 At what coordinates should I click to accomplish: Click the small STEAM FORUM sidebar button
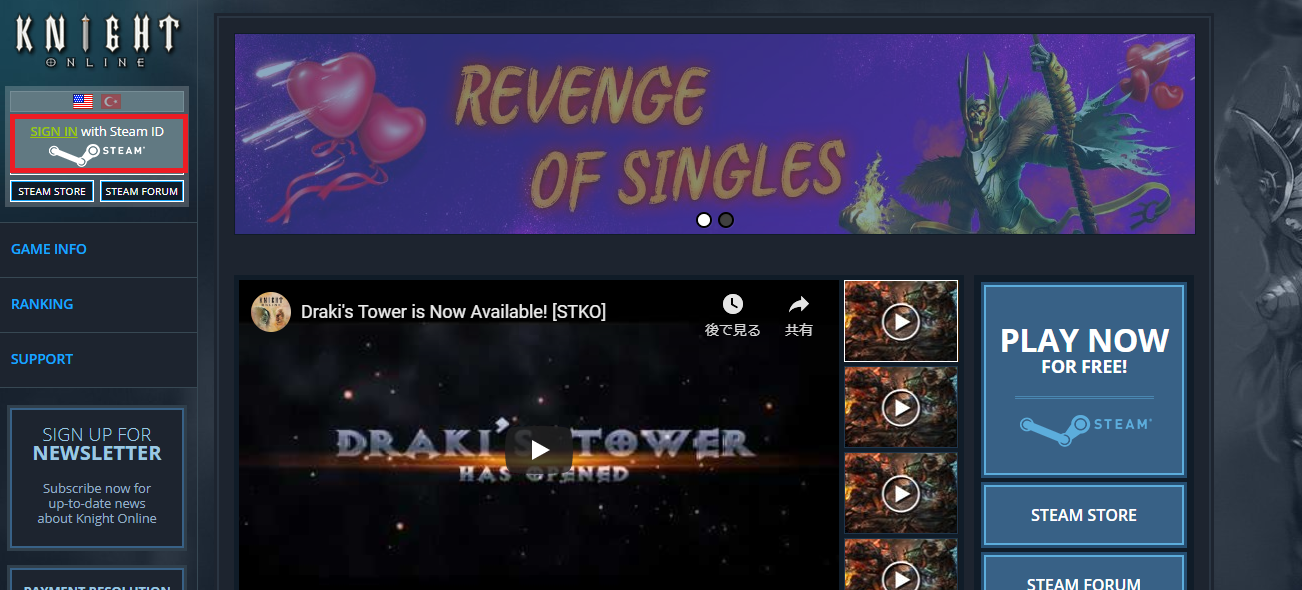(142, 191)
